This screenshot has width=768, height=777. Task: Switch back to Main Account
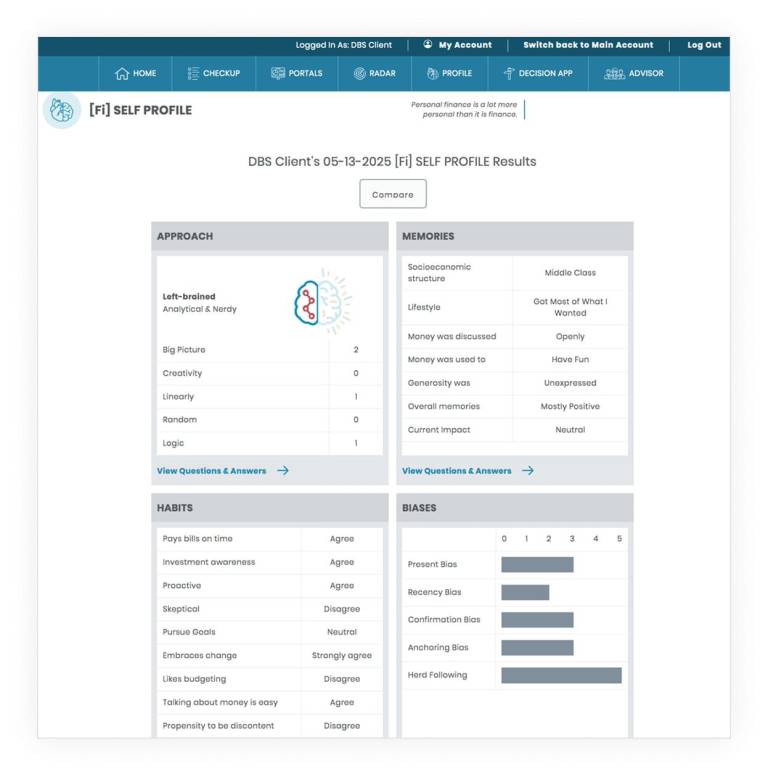pos(588,45)
